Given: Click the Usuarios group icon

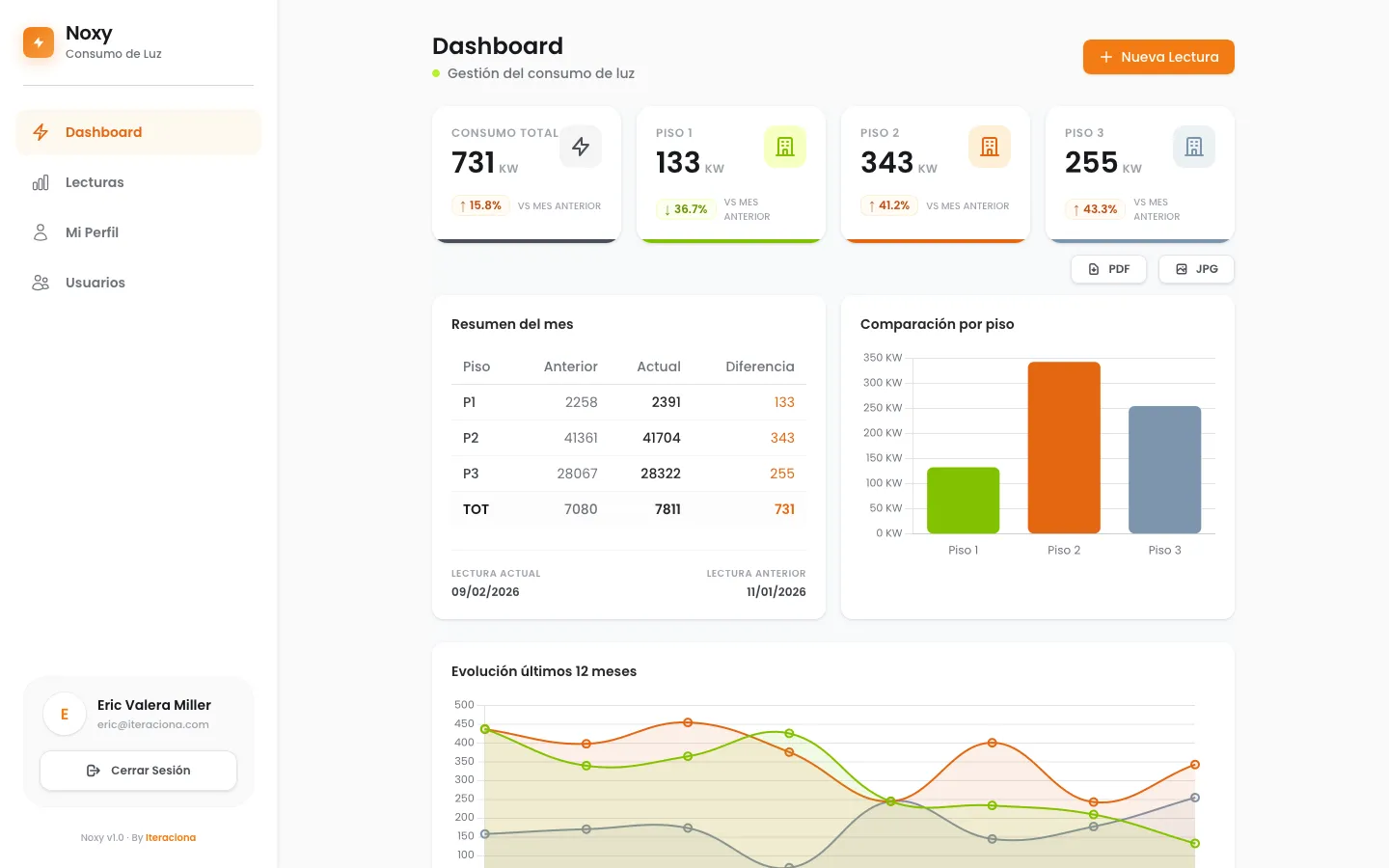Looking at the screenshot, I should coord(41,283).
